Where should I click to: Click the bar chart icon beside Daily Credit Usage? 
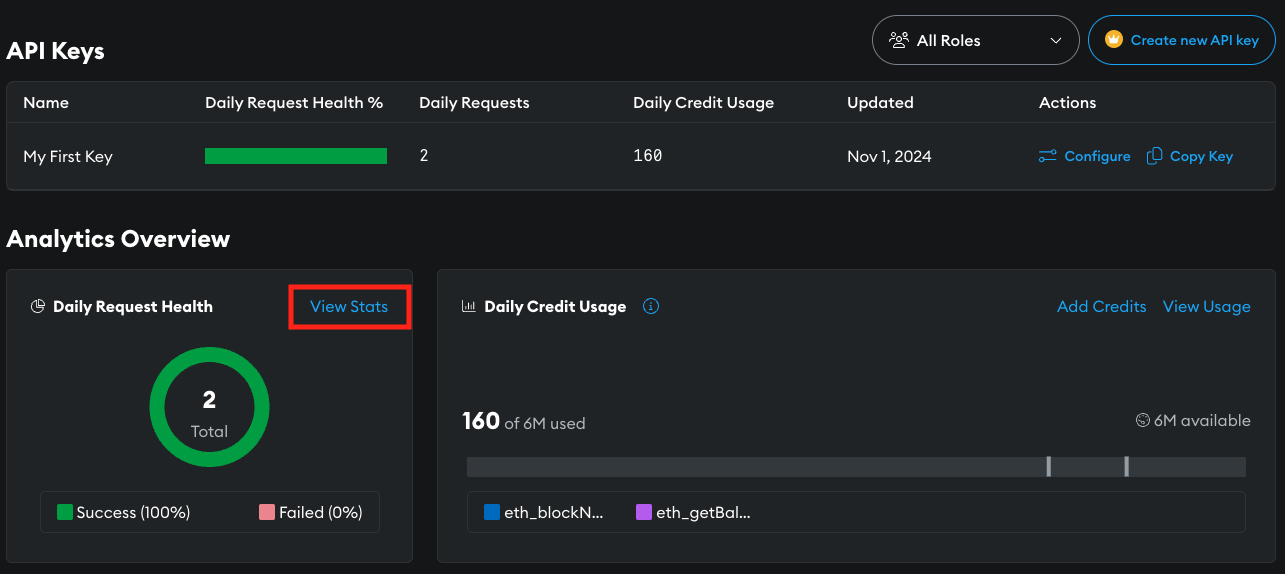coord(468,307)
